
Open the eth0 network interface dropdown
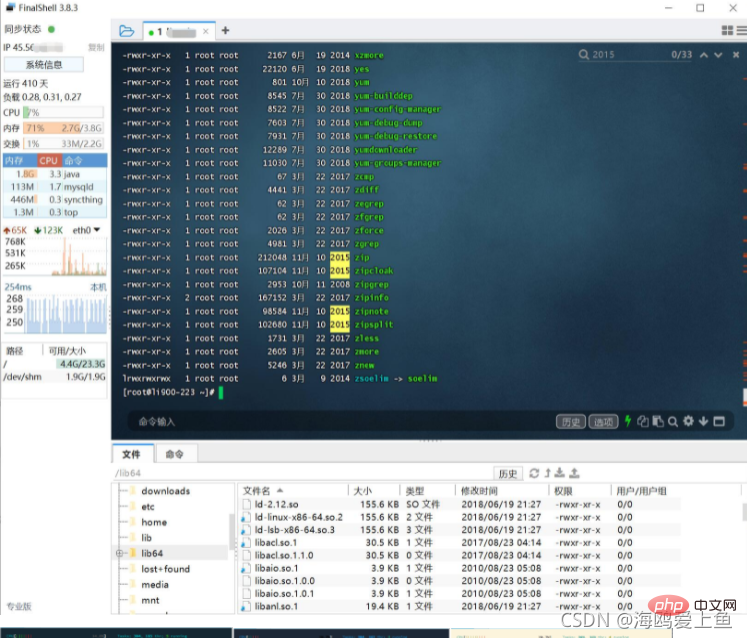point(86,230)
